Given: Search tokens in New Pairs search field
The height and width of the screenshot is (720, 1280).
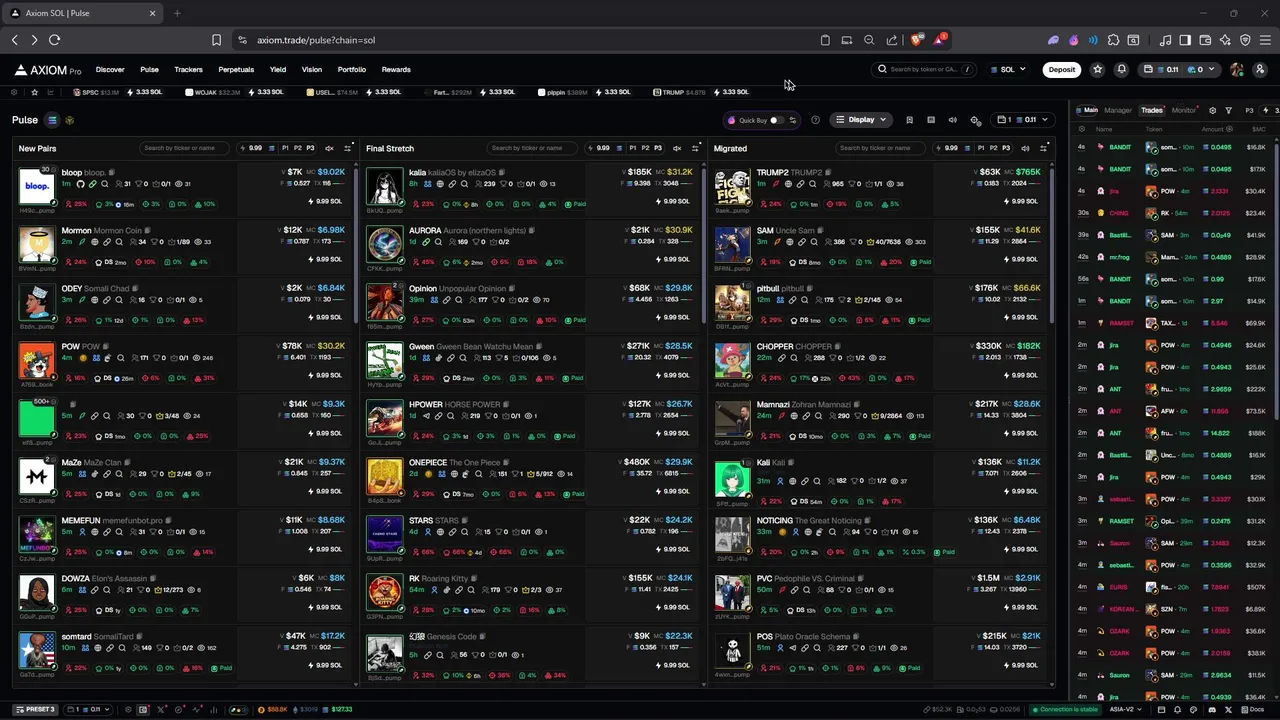Looking at the screenshot, I should coord(184,148).
